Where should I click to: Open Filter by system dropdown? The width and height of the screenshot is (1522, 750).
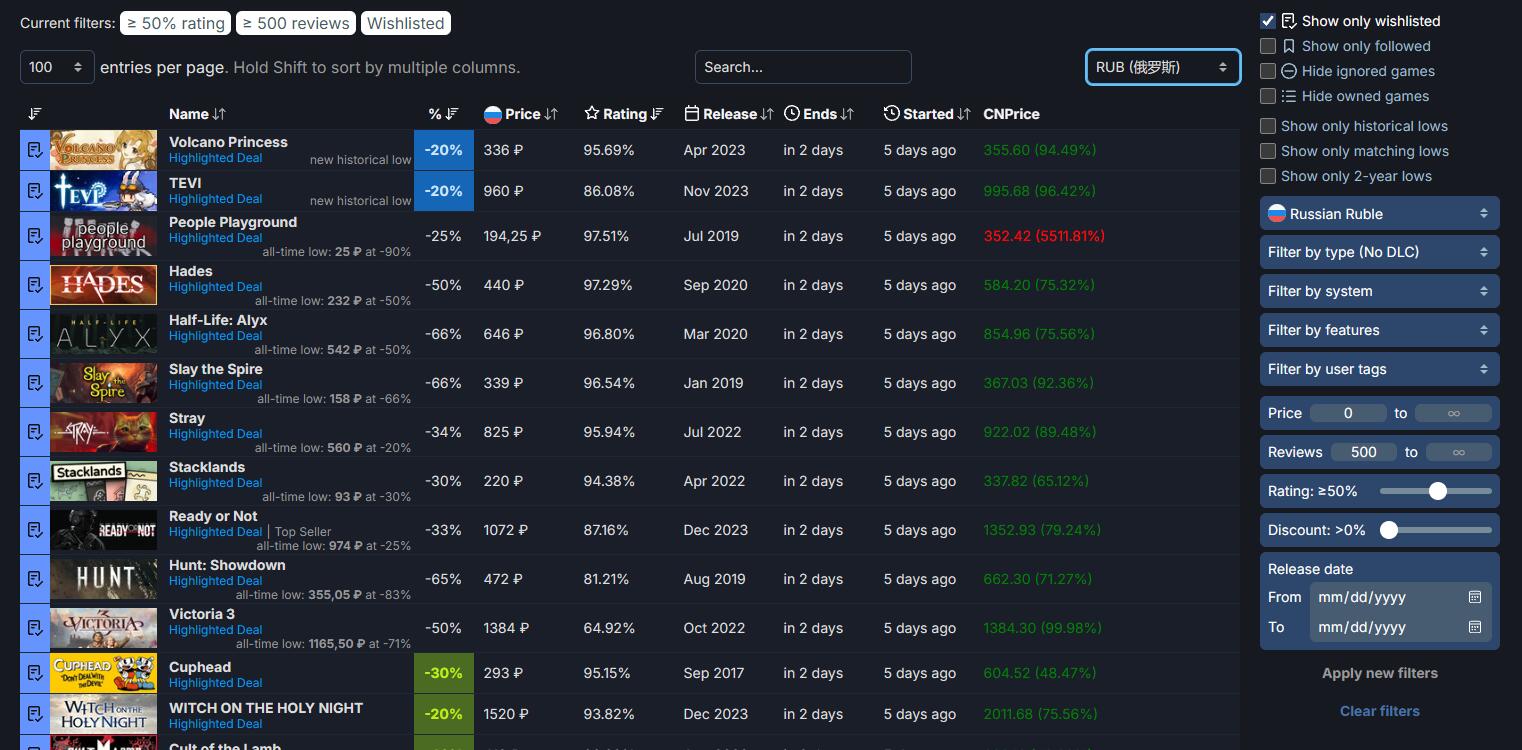pos(1379,291)
